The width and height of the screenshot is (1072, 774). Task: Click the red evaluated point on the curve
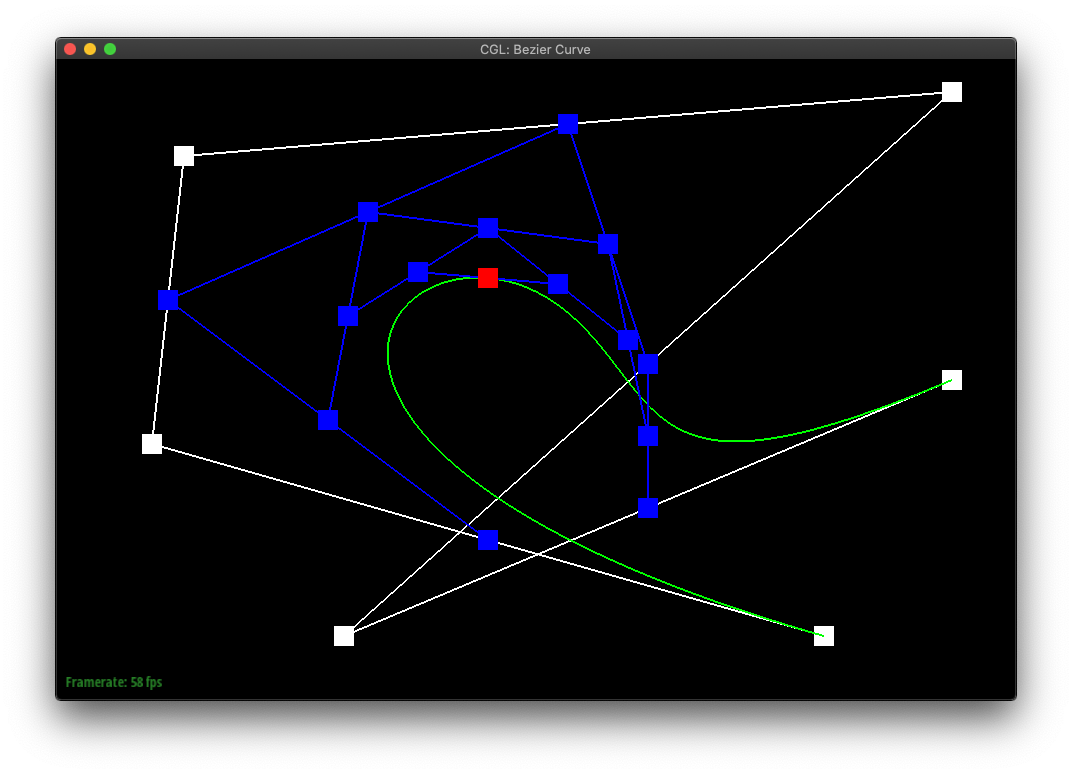click(487, 278)
